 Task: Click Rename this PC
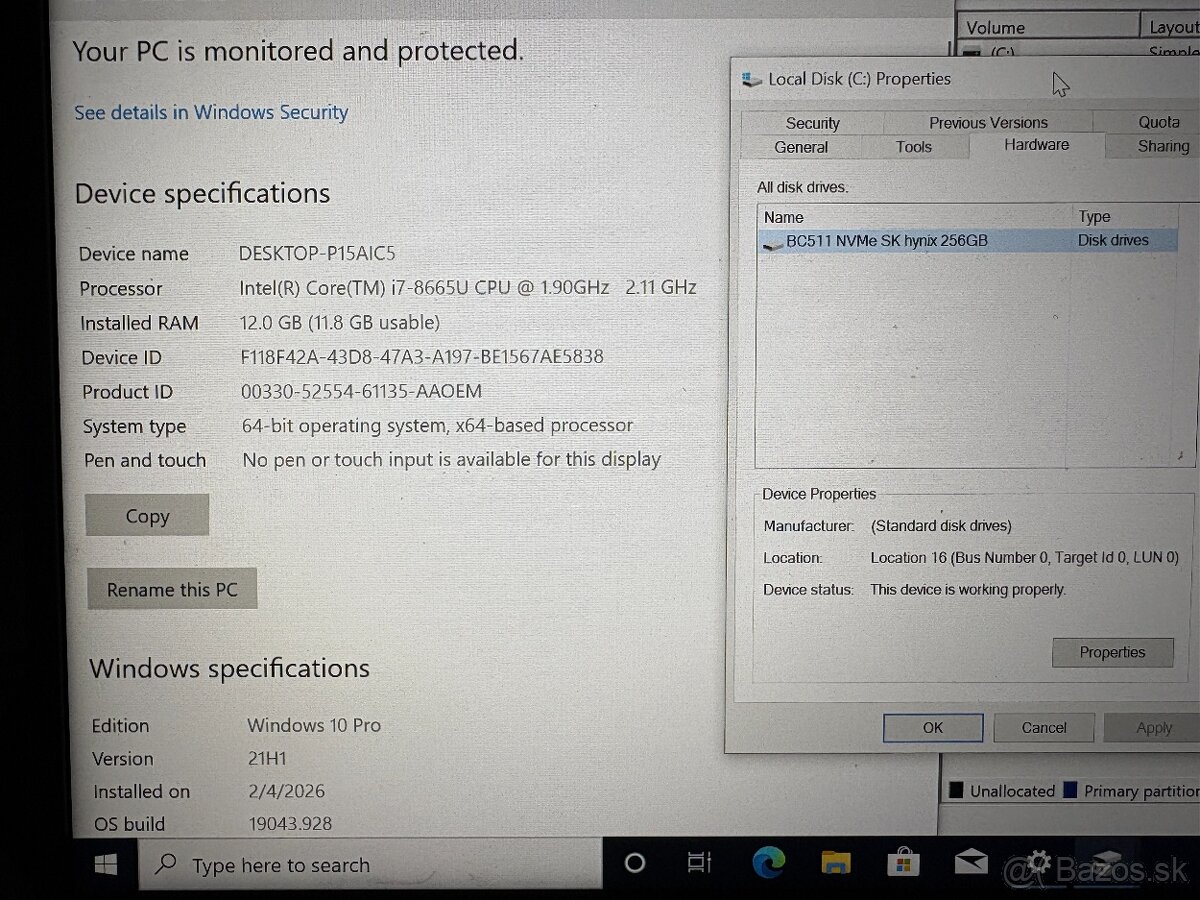(x=171, y=588)
